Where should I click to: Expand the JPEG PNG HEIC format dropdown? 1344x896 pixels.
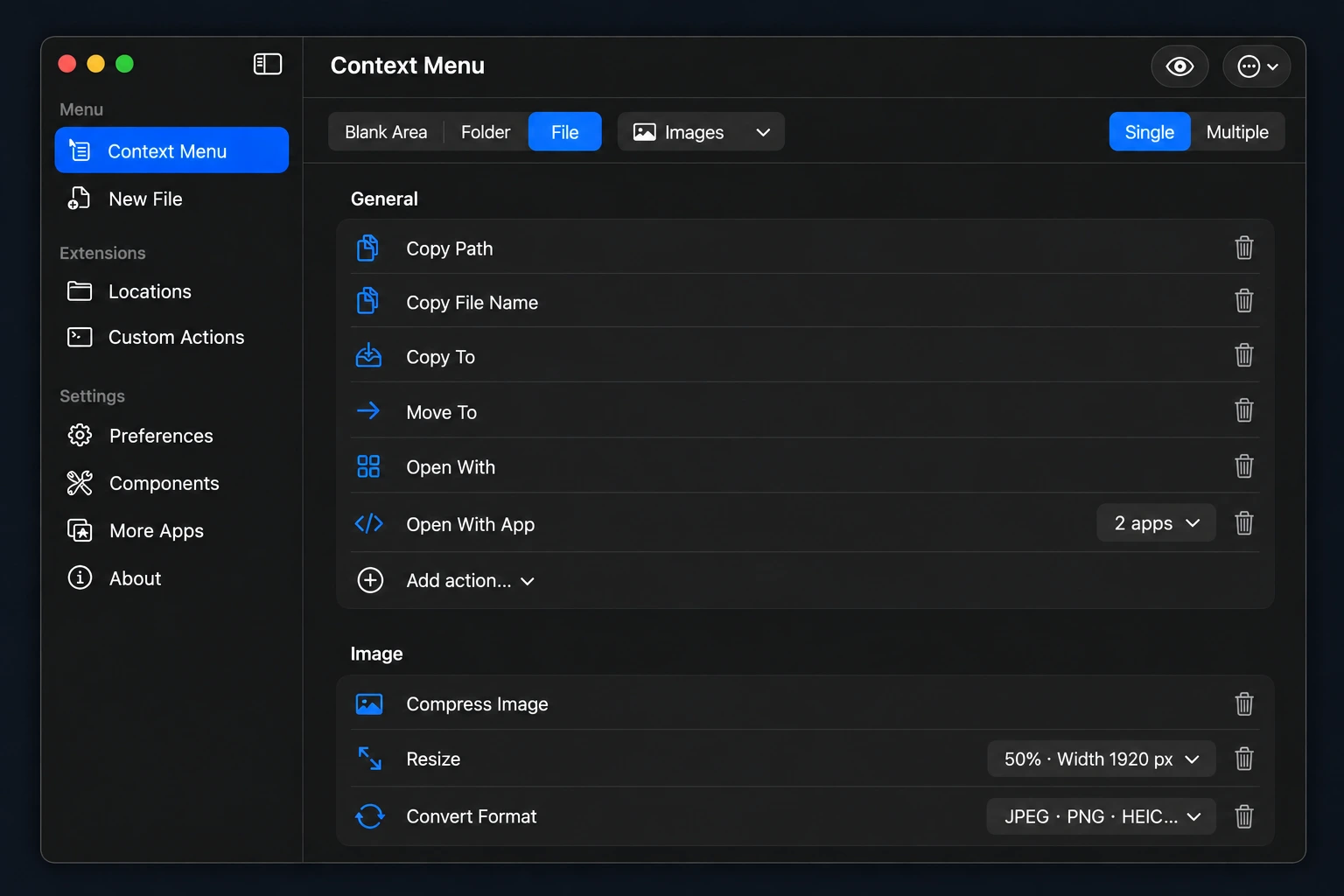(1102, 816)
